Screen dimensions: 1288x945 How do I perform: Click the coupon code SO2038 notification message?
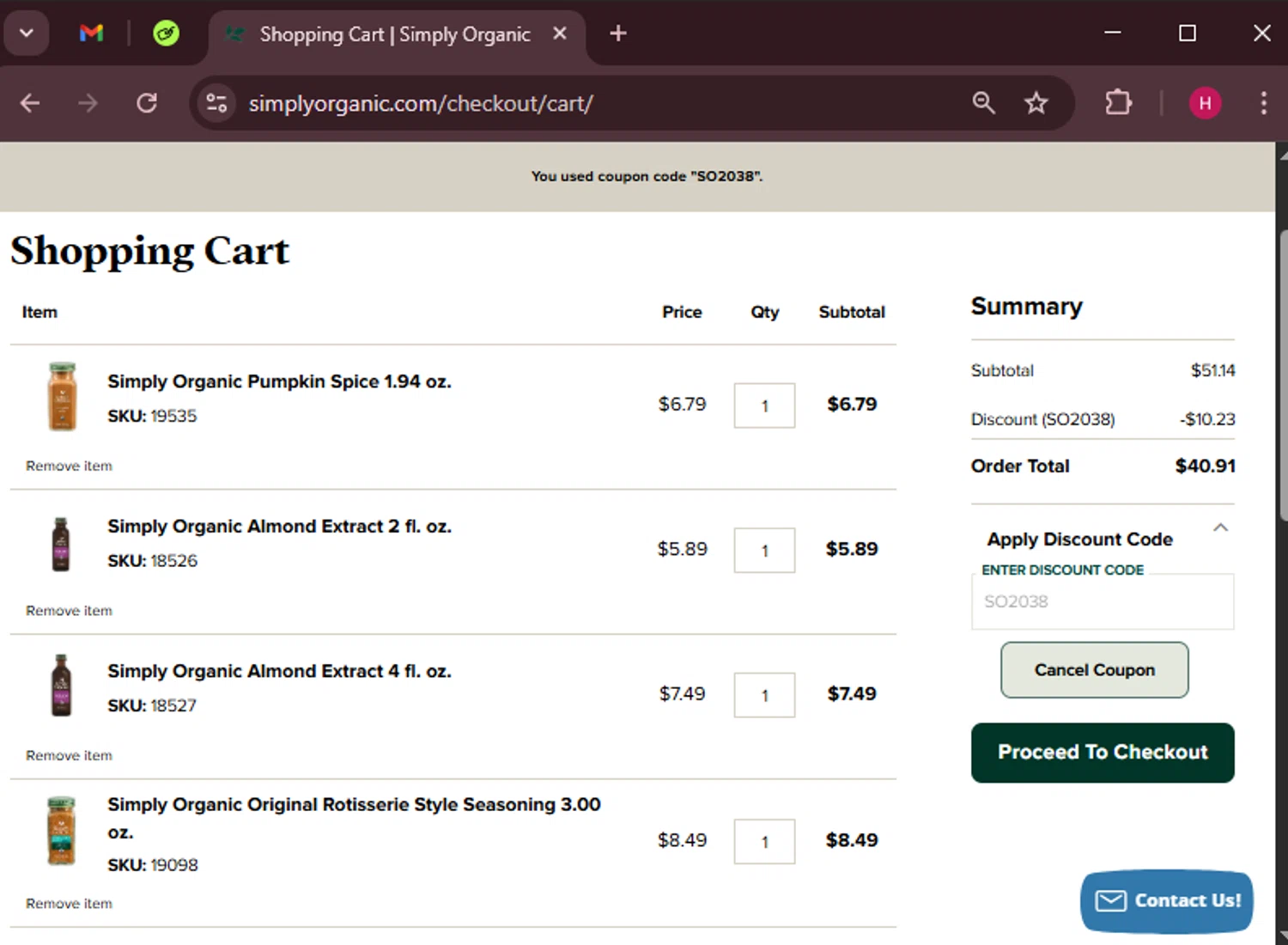coord(647,176)
